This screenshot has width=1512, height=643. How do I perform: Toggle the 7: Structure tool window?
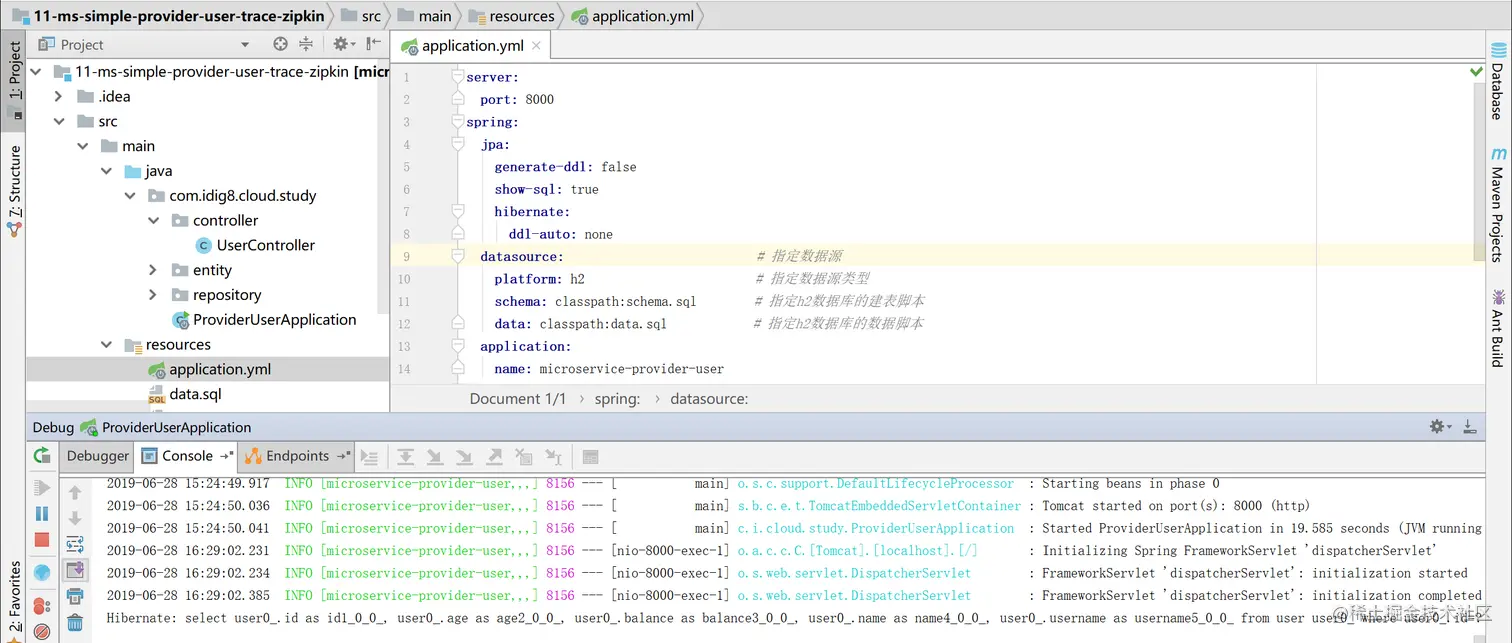coord(14,190)
